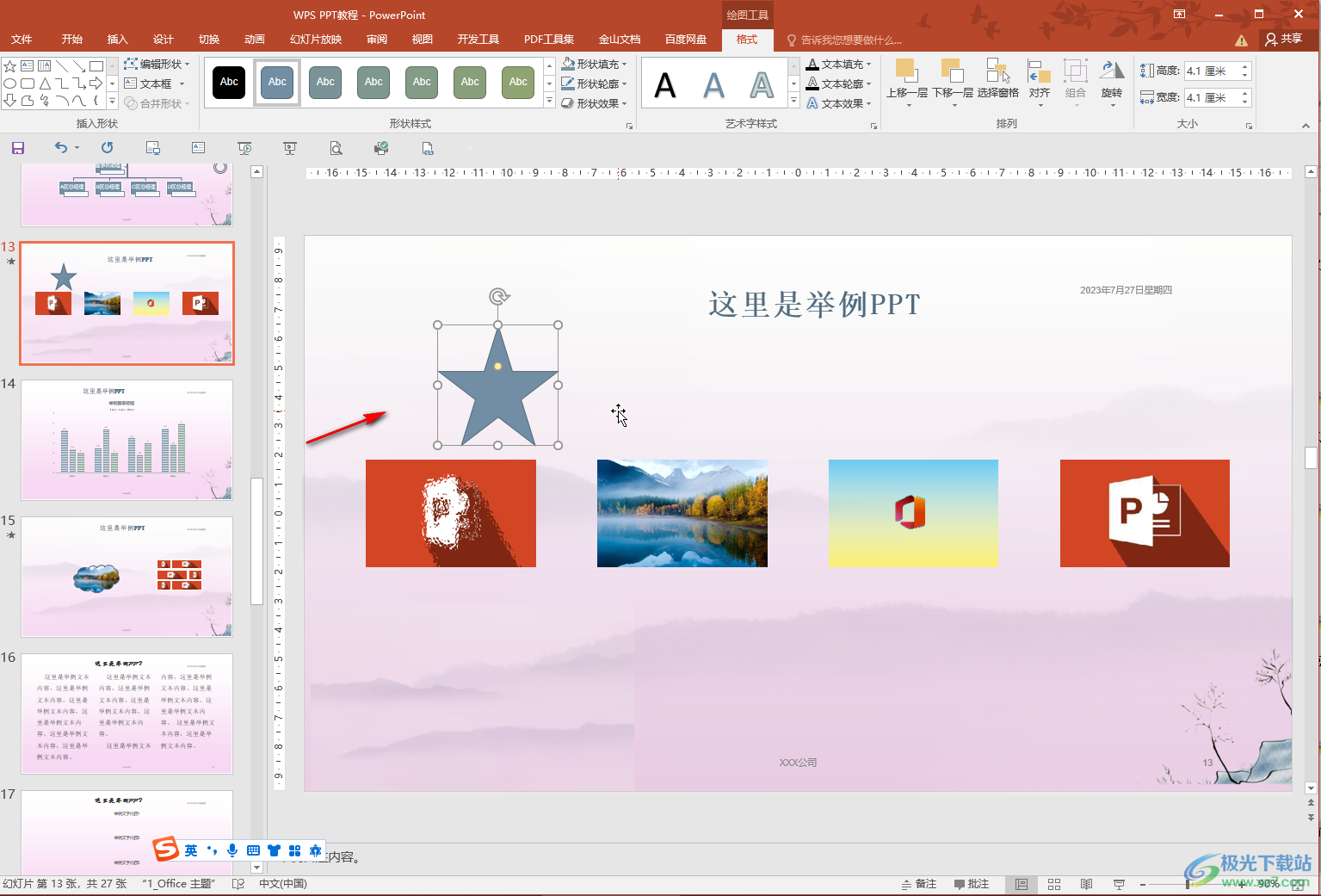The image size is (1321, 896).
Task: Toggle Sogou voice input microphone
Action: [232, 850]
